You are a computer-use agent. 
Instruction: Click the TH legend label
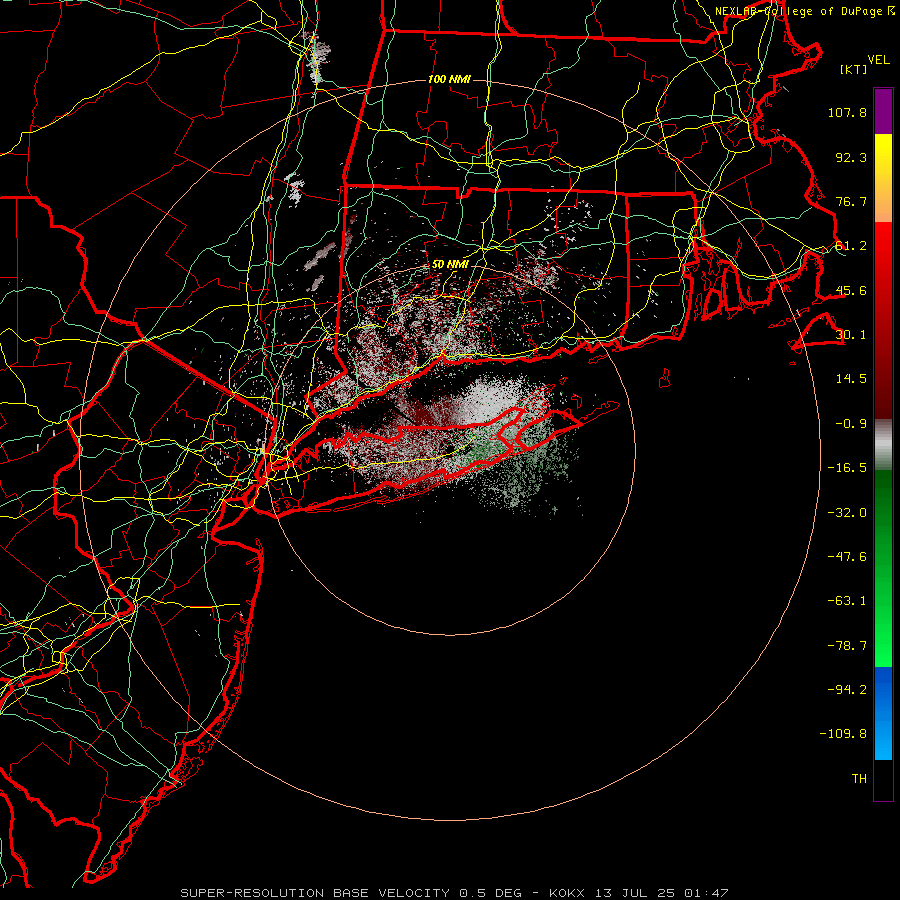pos(859,779)
